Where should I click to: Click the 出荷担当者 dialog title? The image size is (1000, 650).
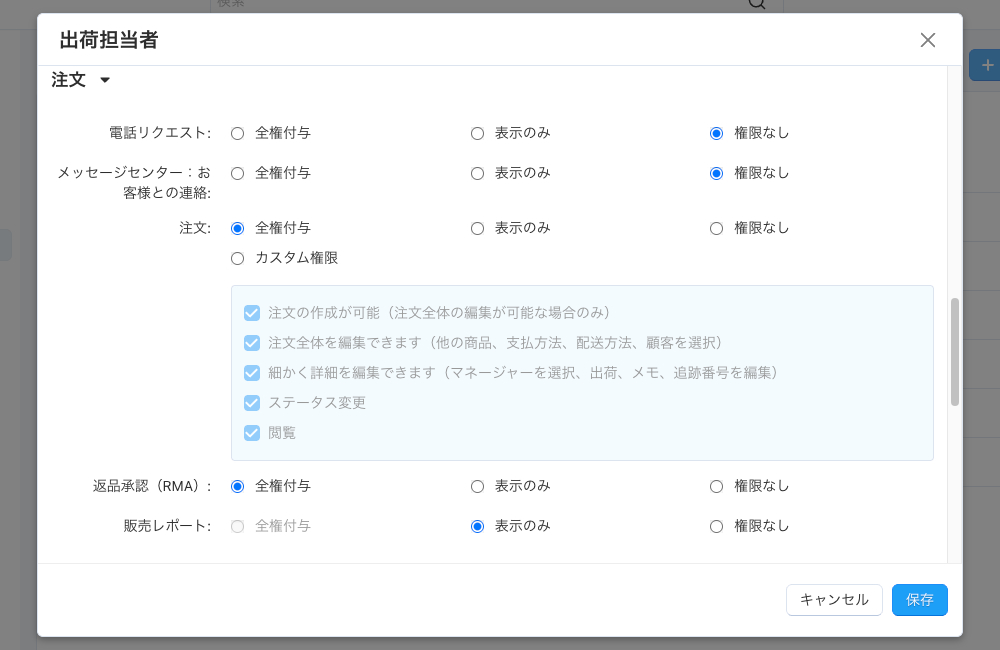point(109,40)
